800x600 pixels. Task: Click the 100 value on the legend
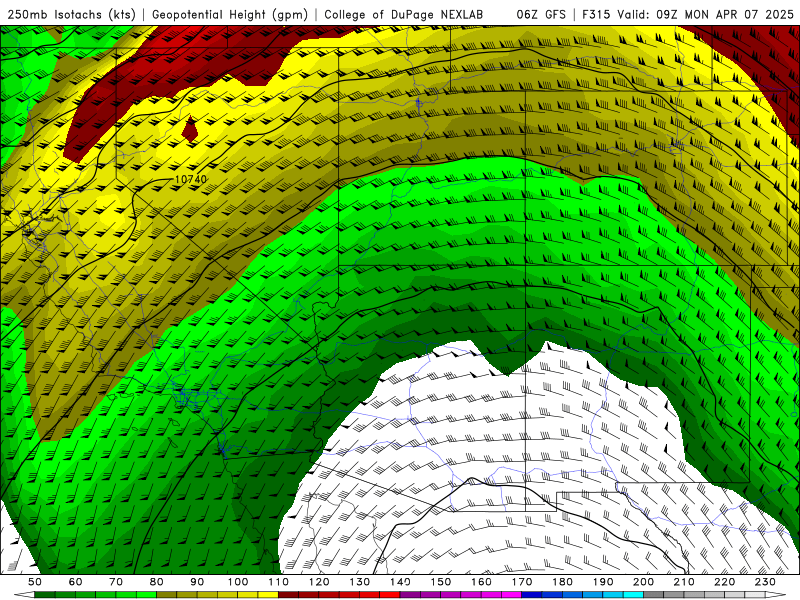click(238, 582)
